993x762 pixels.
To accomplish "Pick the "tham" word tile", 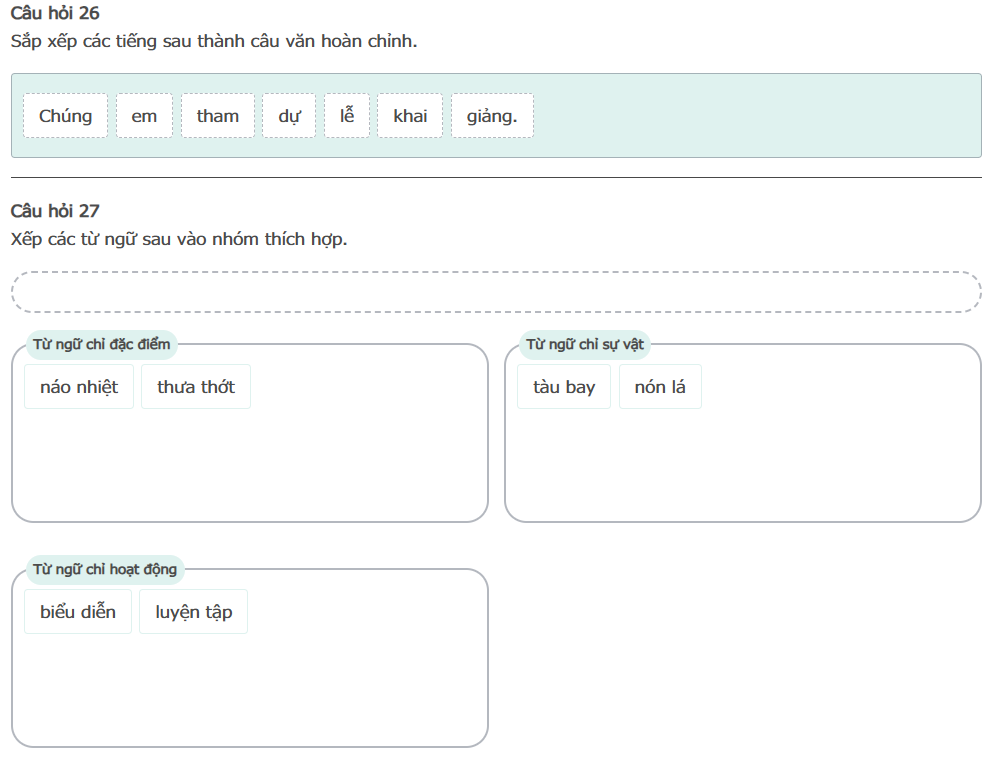I will (218, 116).
